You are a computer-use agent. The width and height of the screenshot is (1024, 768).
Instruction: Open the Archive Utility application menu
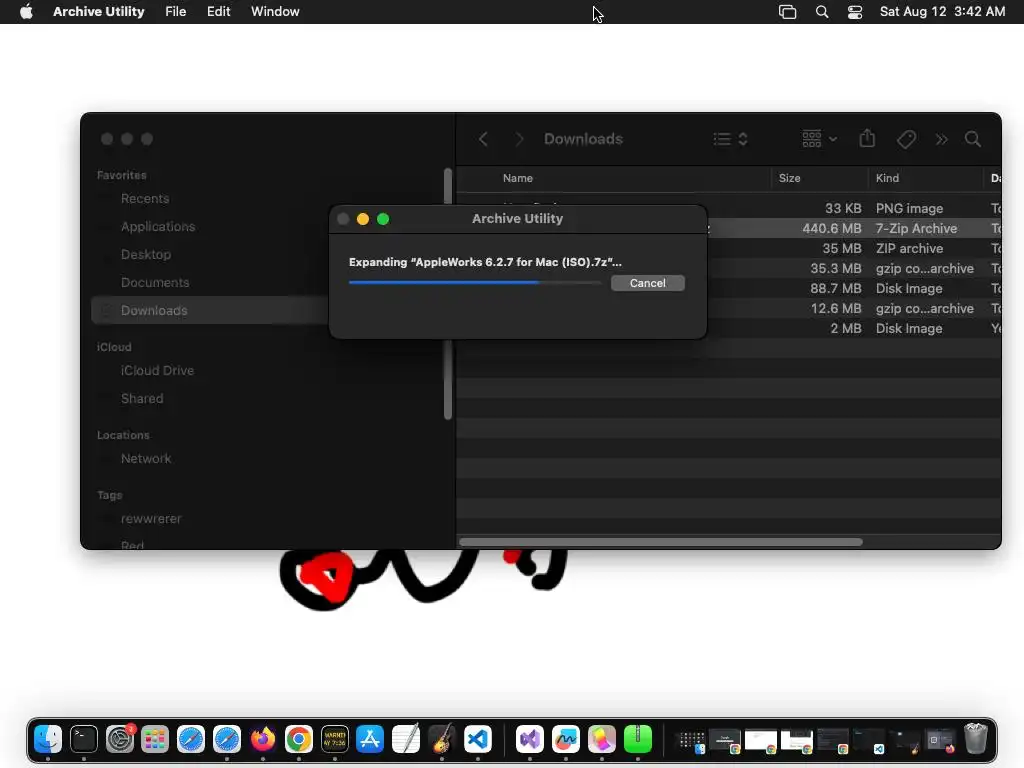pos(99,12)
